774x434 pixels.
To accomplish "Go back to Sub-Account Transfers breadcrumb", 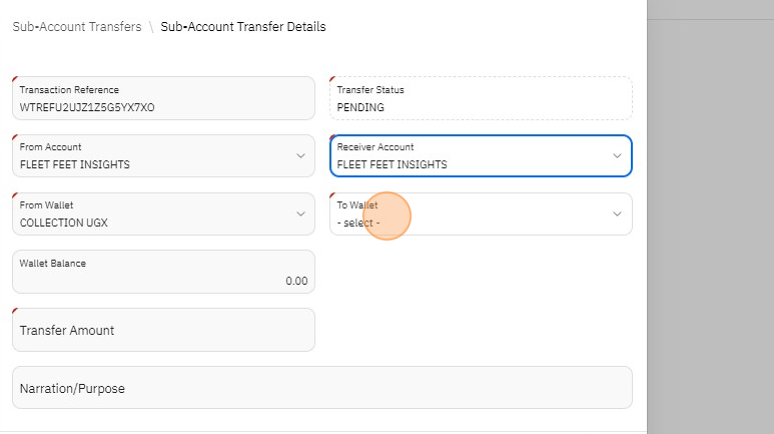I will click(77, 27).
